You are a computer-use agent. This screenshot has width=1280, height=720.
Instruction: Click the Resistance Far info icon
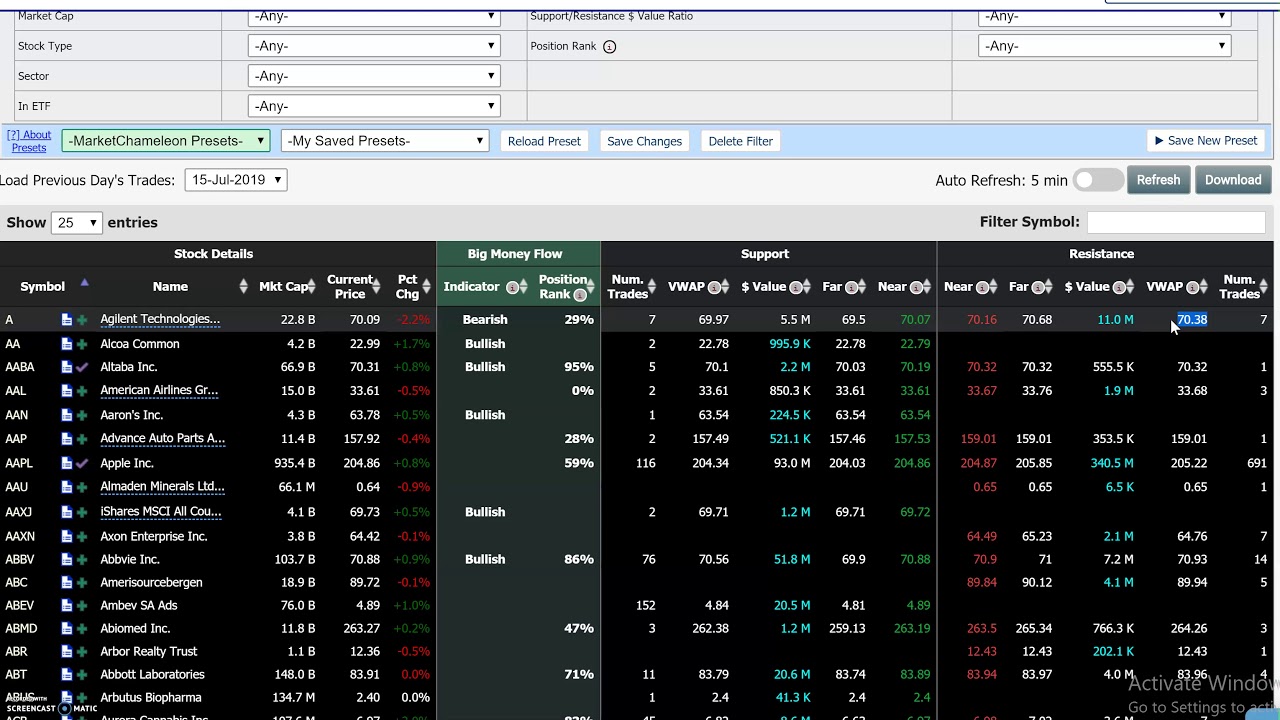coord(1039,288)
